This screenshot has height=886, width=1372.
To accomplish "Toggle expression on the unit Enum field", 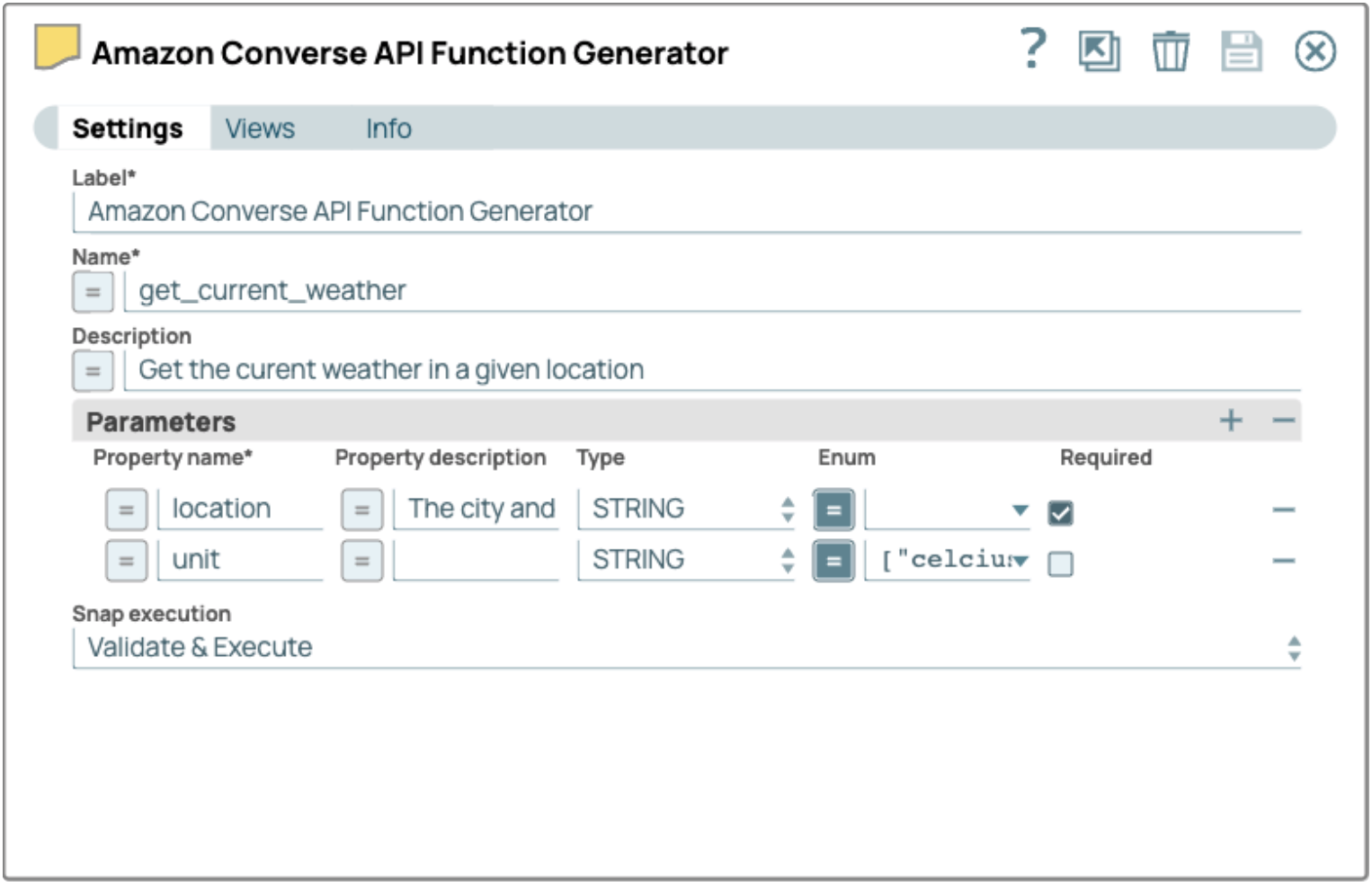I will click(x=833, y=562).
